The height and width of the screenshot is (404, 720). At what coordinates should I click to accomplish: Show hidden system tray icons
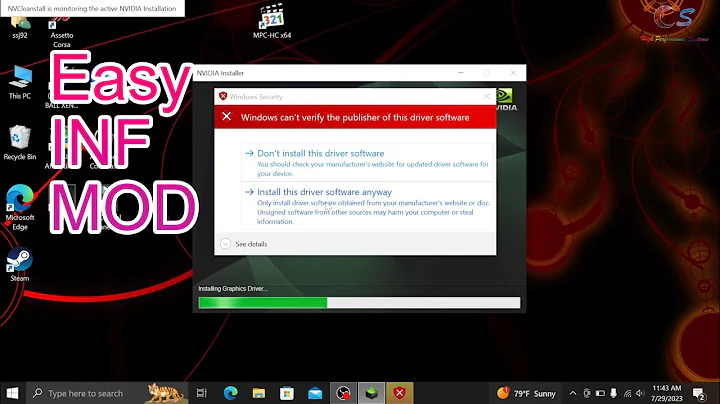pyautogui.click(x=573, y=393)
